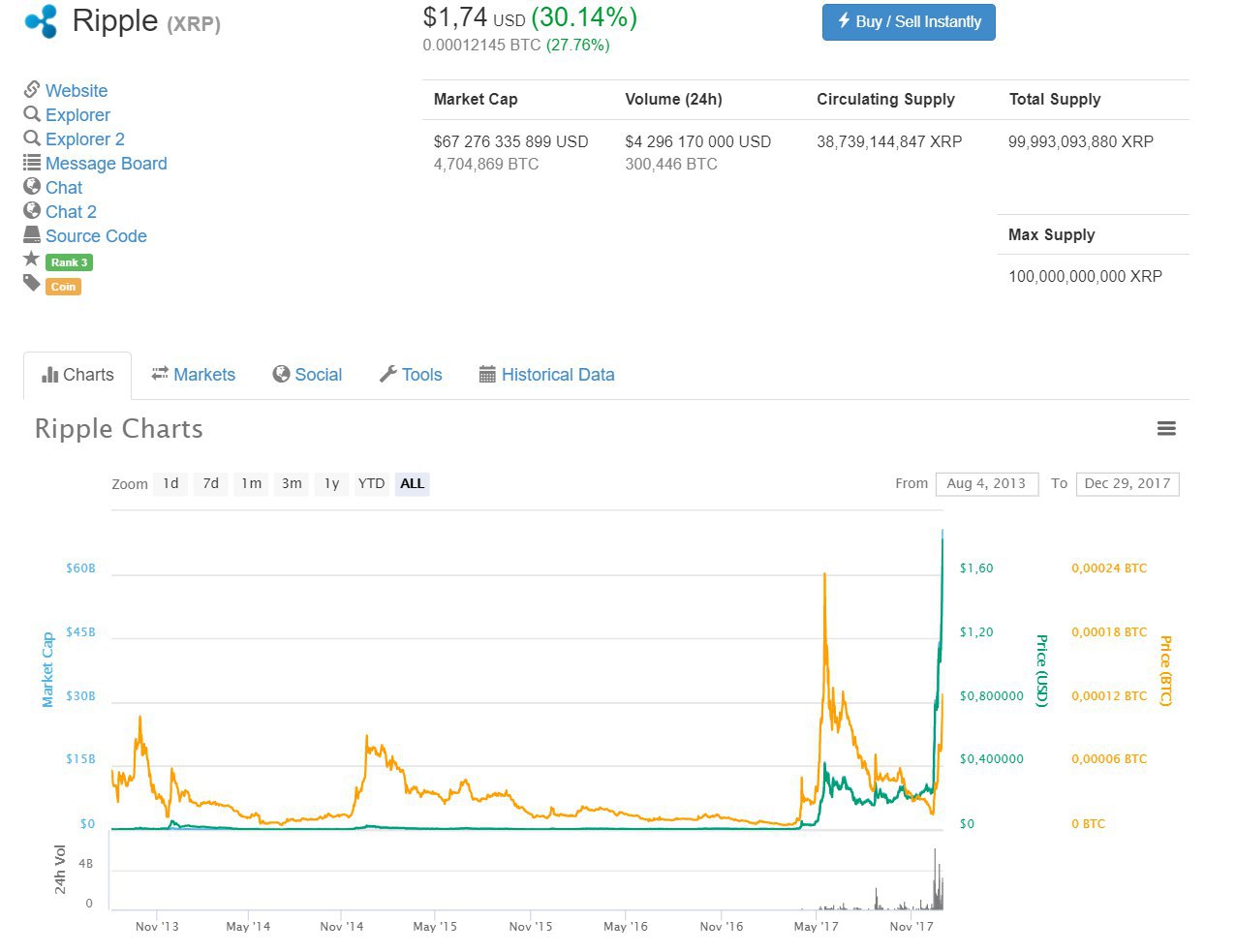Viewport: 1236px width, 952px height.
Task: Click the link icon beside Website
Action: point(31,89)
